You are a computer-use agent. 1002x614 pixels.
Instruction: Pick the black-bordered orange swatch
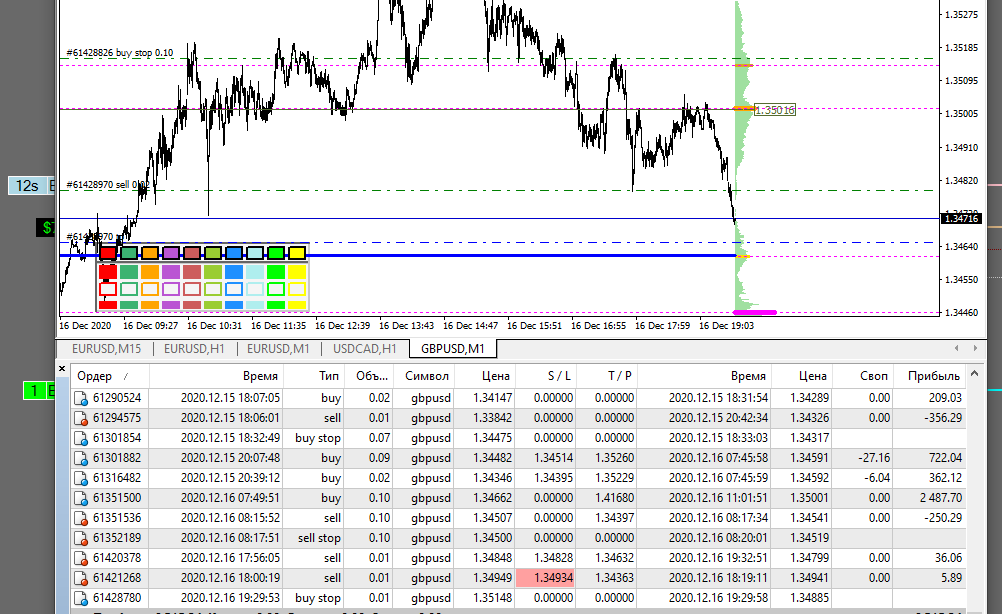pyautogui.click(x=150, y=253)
